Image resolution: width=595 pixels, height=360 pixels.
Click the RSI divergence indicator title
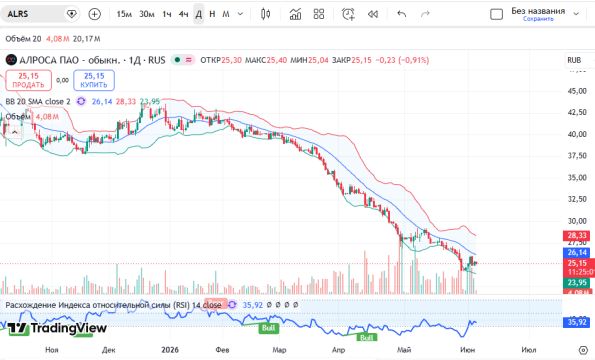click(x=113, y=305)
